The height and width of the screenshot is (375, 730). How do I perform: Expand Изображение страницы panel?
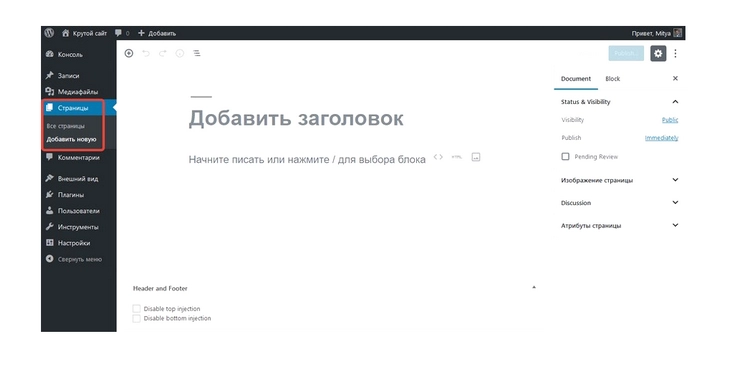point(619,180)
